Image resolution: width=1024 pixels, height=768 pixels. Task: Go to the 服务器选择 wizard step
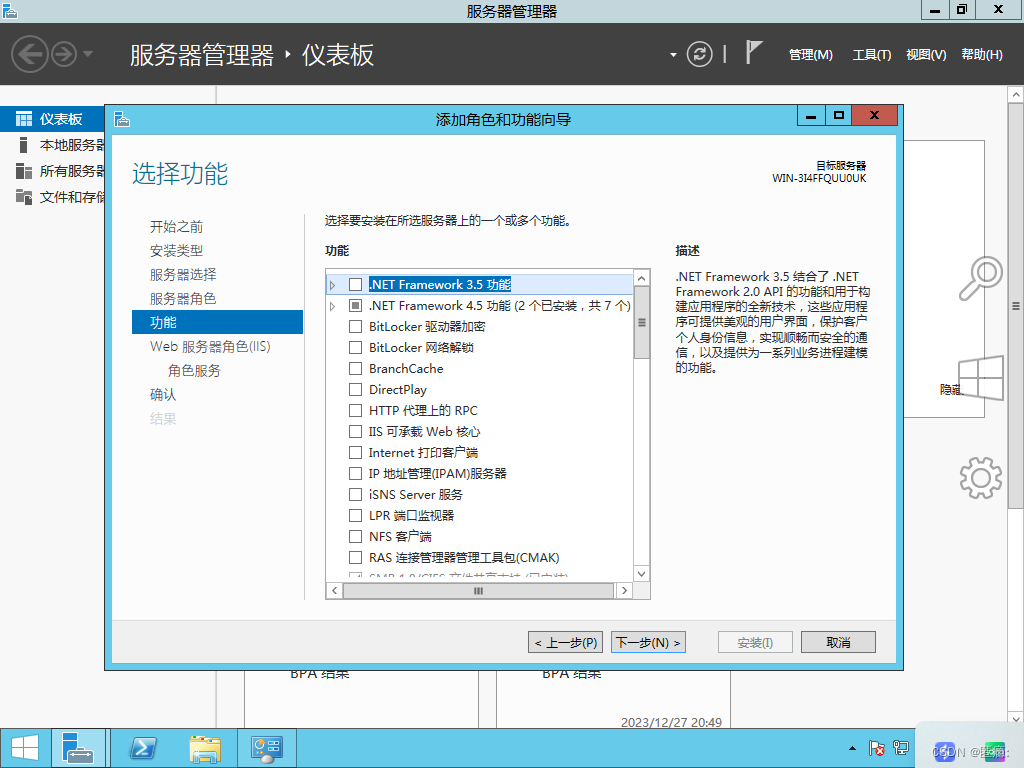pos(183,275)
